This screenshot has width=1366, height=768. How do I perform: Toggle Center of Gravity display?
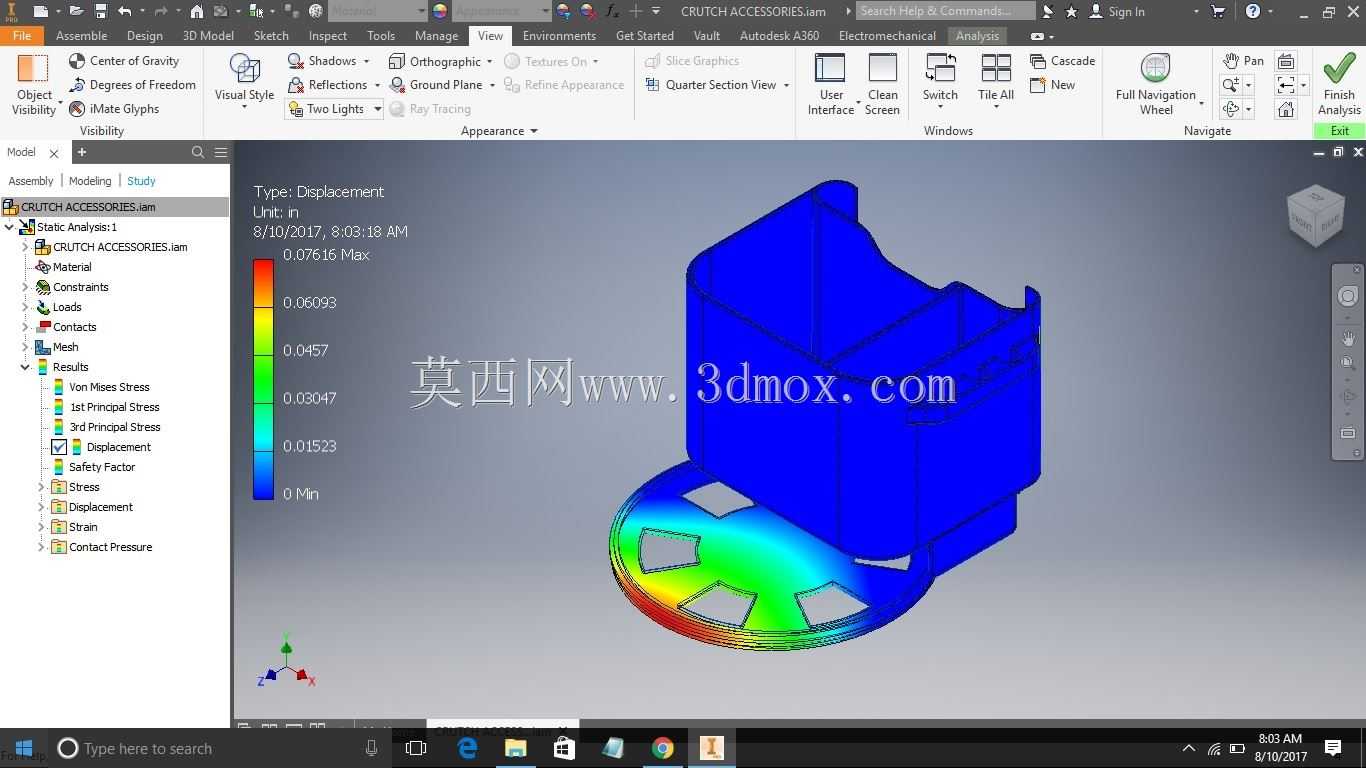point(124,61)
